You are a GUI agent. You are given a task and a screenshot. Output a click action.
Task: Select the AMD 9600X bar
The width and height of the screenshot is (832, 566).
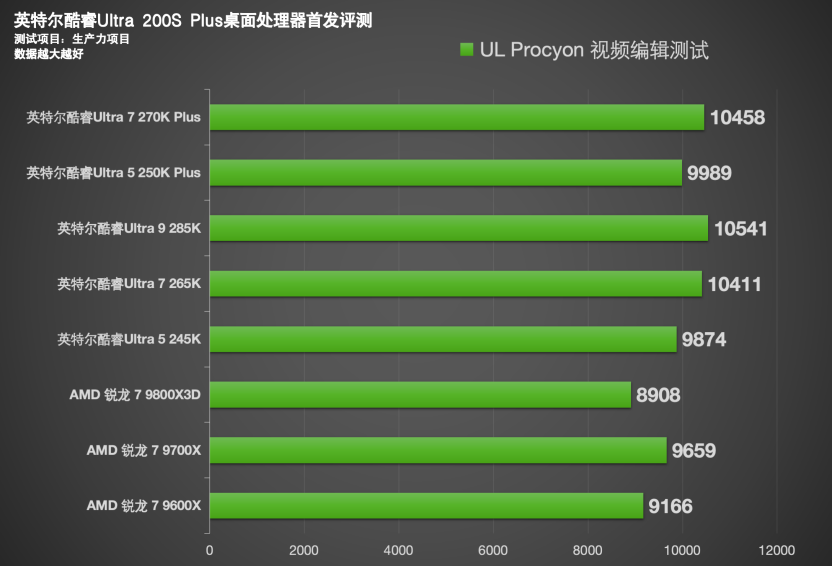coord(426,506)
